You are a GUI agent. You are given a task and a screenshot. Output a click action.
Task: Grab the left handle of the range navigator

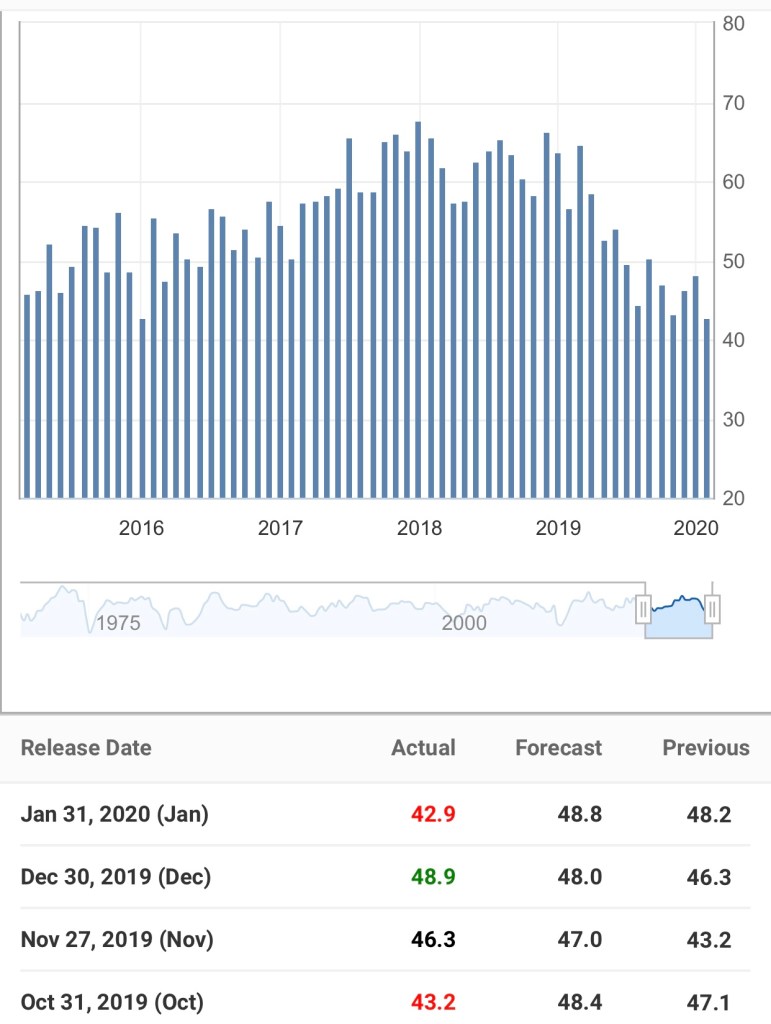click(644, 607)
